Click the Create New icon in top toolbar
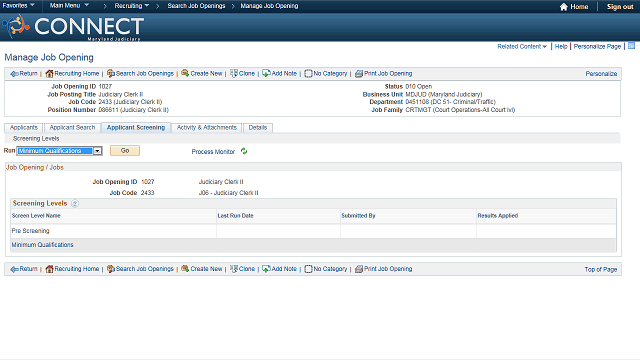The image size is (640, 360). click(185, 73)
